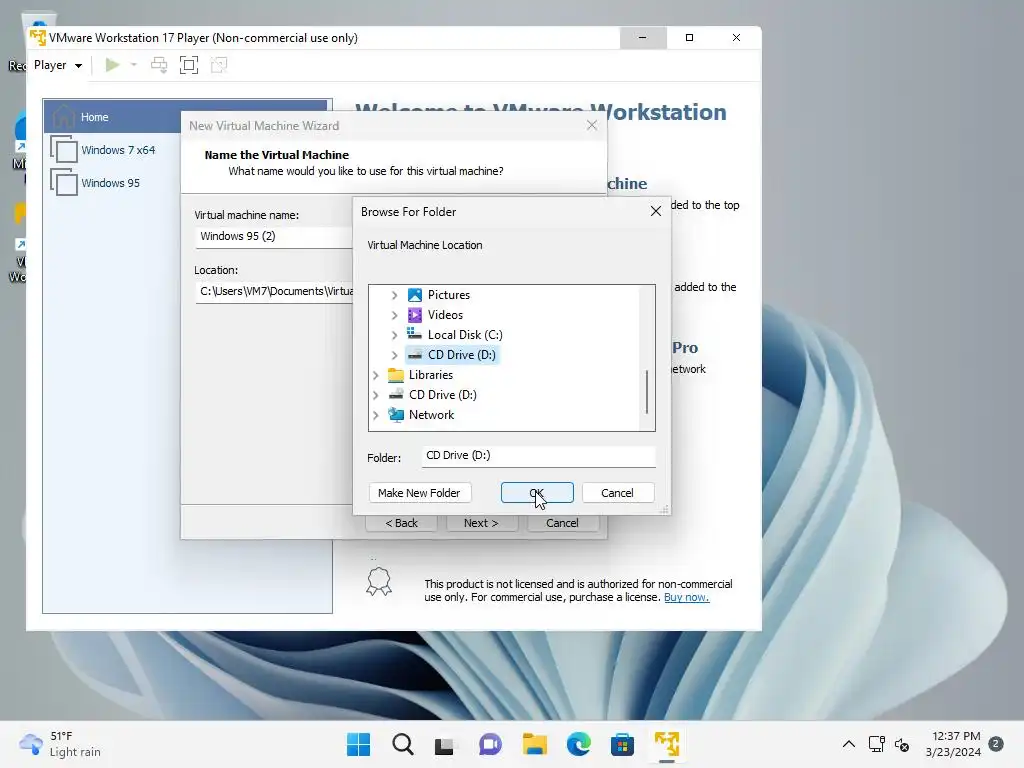
Task: Open Microsoft Store from the taskbar
Action: 622,744
